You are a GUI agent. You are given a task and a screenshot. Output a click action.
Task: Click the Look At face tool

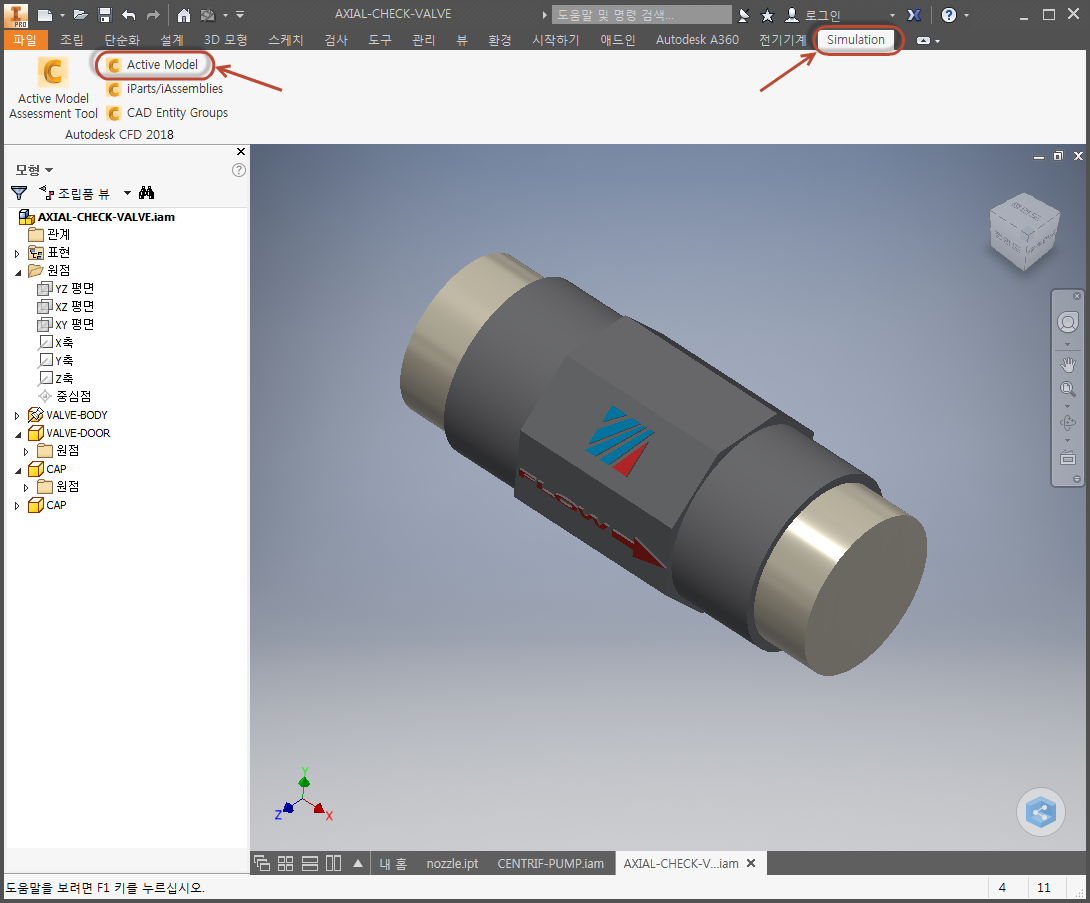[1068, 457]
